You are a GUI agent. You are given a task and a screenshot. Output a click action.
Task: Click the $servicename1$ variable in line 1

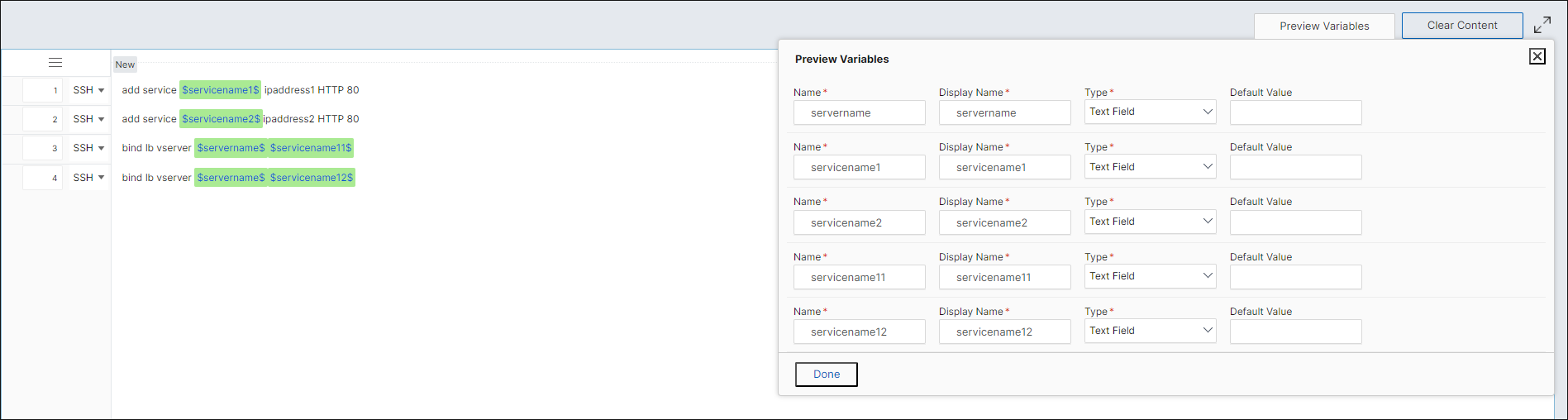click(221, 90)
